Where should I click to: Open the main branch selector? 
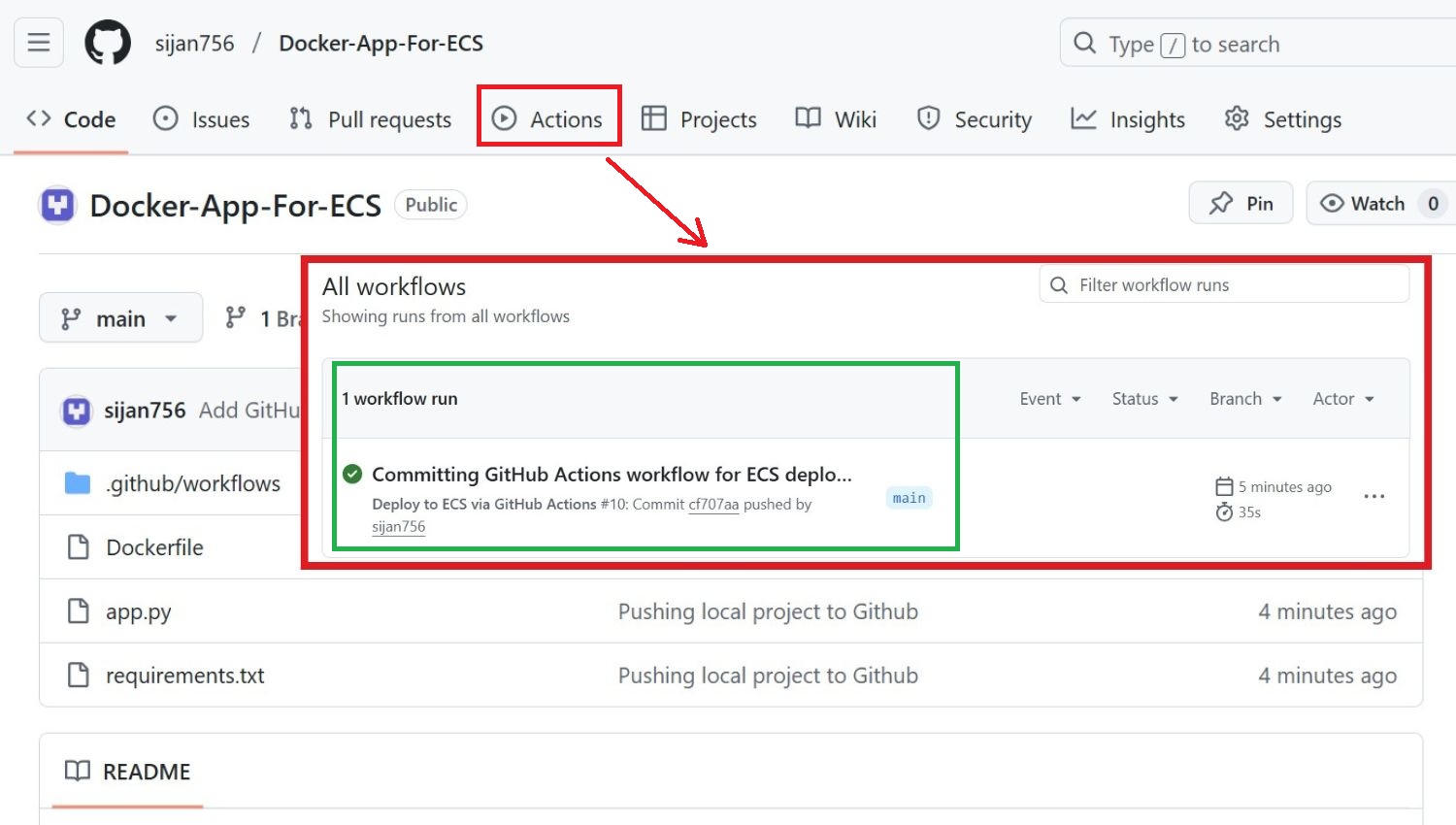119,317
